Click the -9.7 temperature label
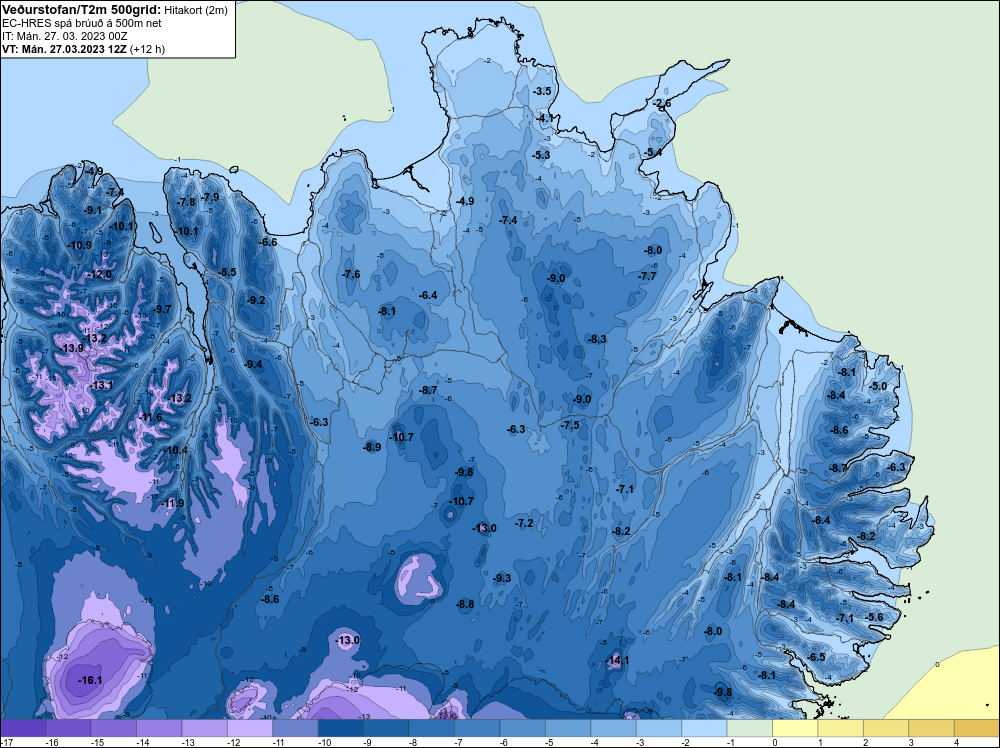Image resolution: width=1000 pixels, height=748 pixels. click(x=162, y=309)
